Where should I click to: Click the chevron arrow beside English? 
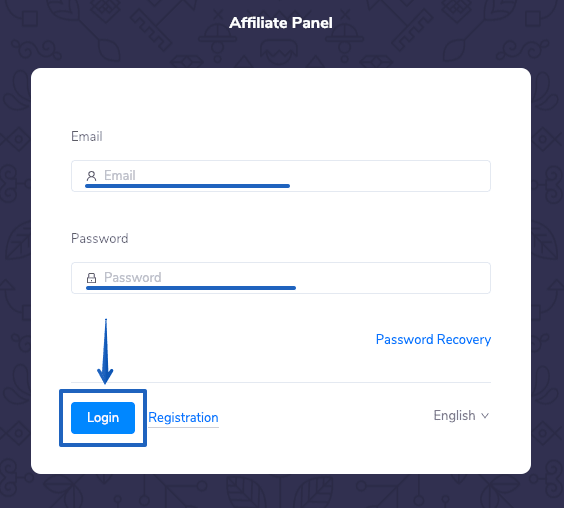(485, 416)
